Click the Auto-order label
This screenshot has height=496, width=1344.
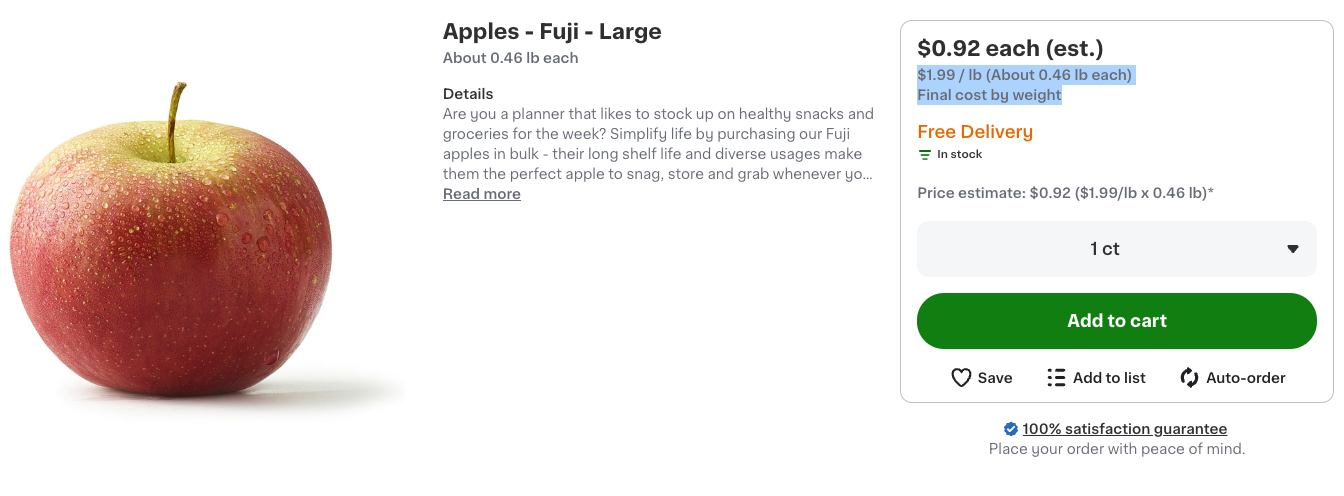[x=1246, y=378]
